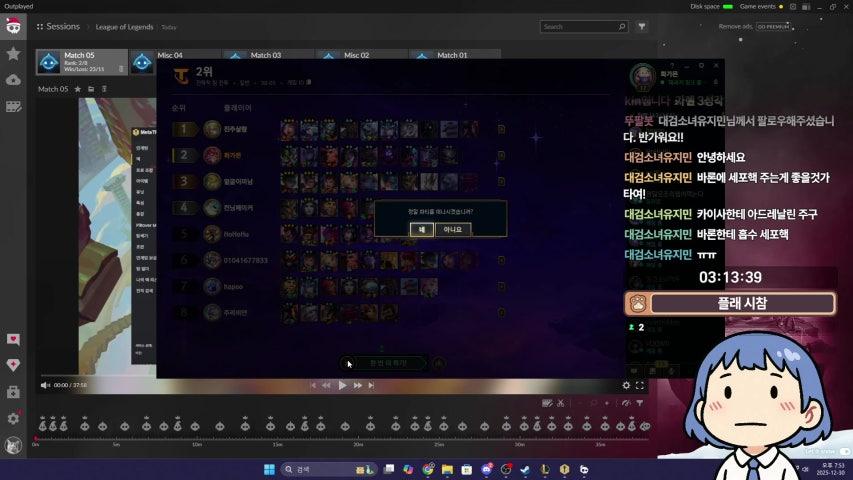Open the video editor clapperboard icon
This screenshot has height=480, width=853.
point(13,107)
